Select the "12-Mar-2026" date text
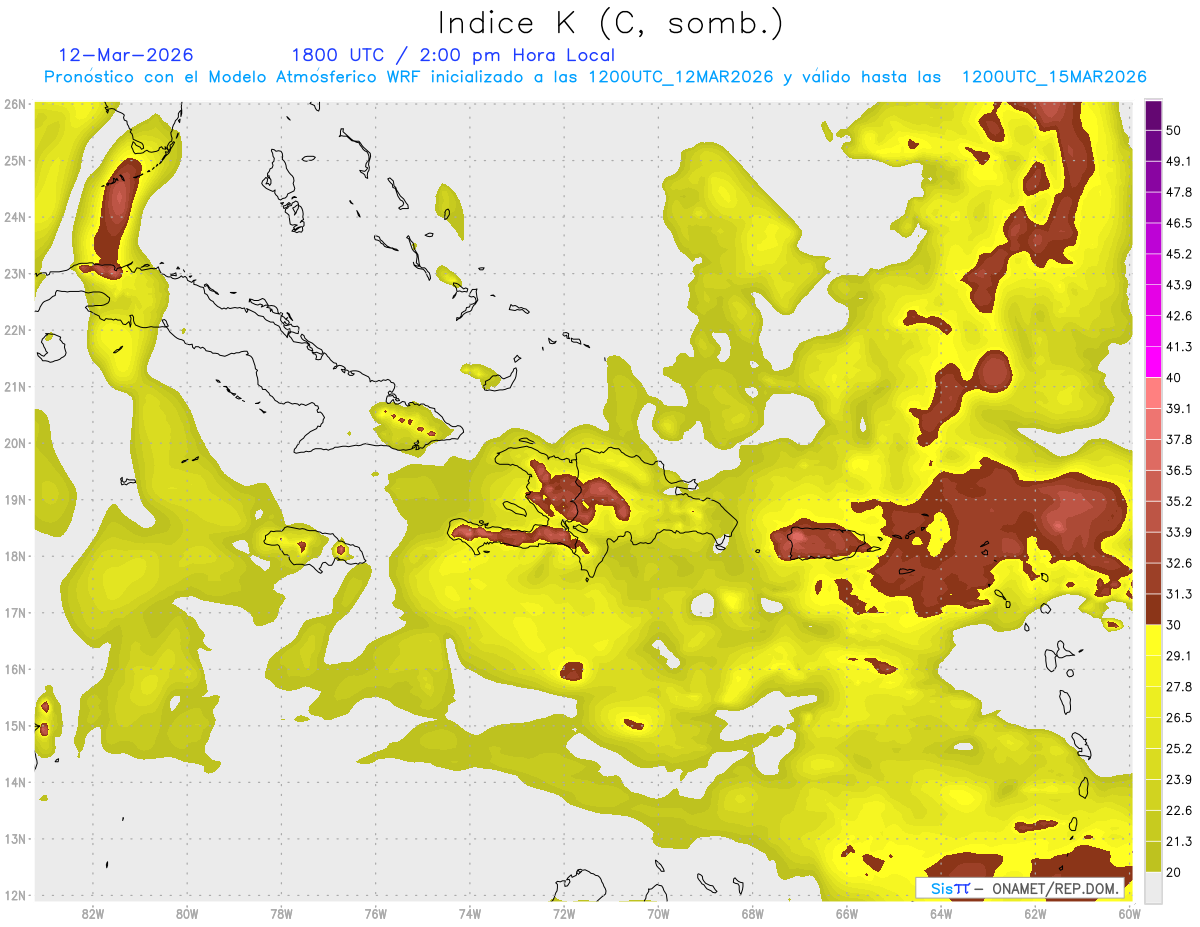The image size is (1200, 927). [x=126, y=54]
